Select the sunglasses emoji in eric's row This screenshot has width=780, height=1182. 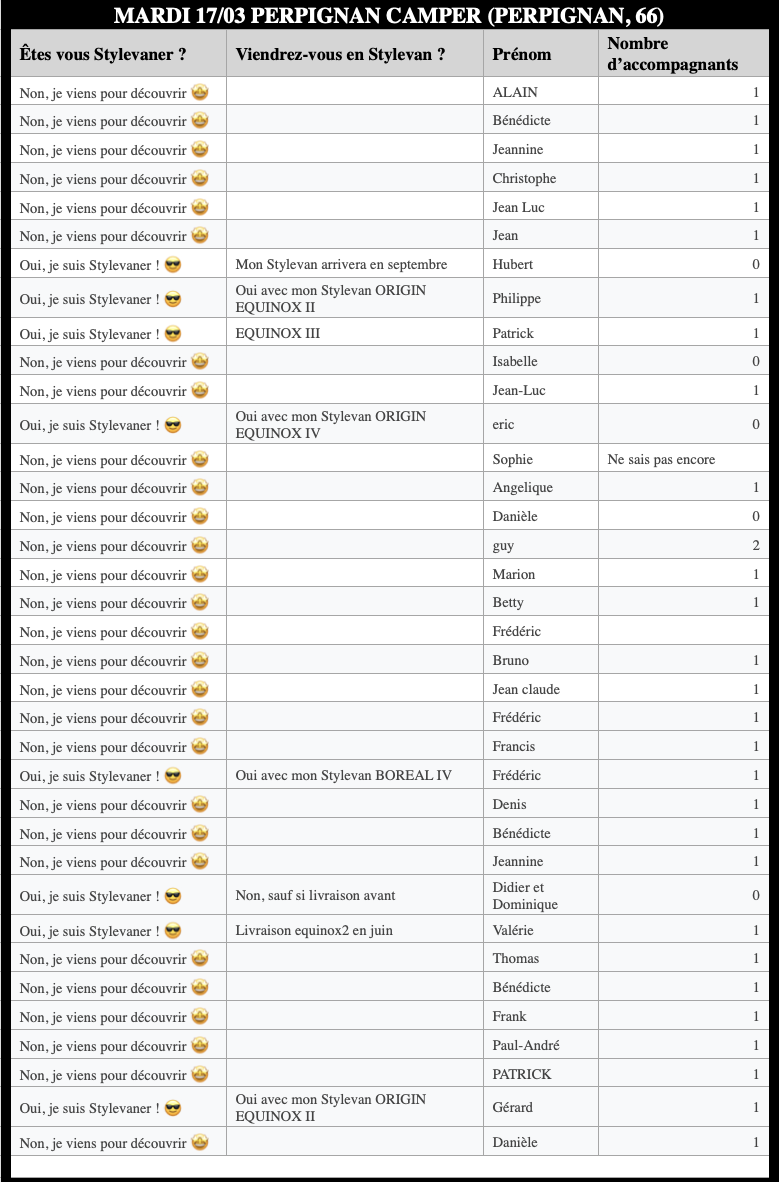[173, 426]
